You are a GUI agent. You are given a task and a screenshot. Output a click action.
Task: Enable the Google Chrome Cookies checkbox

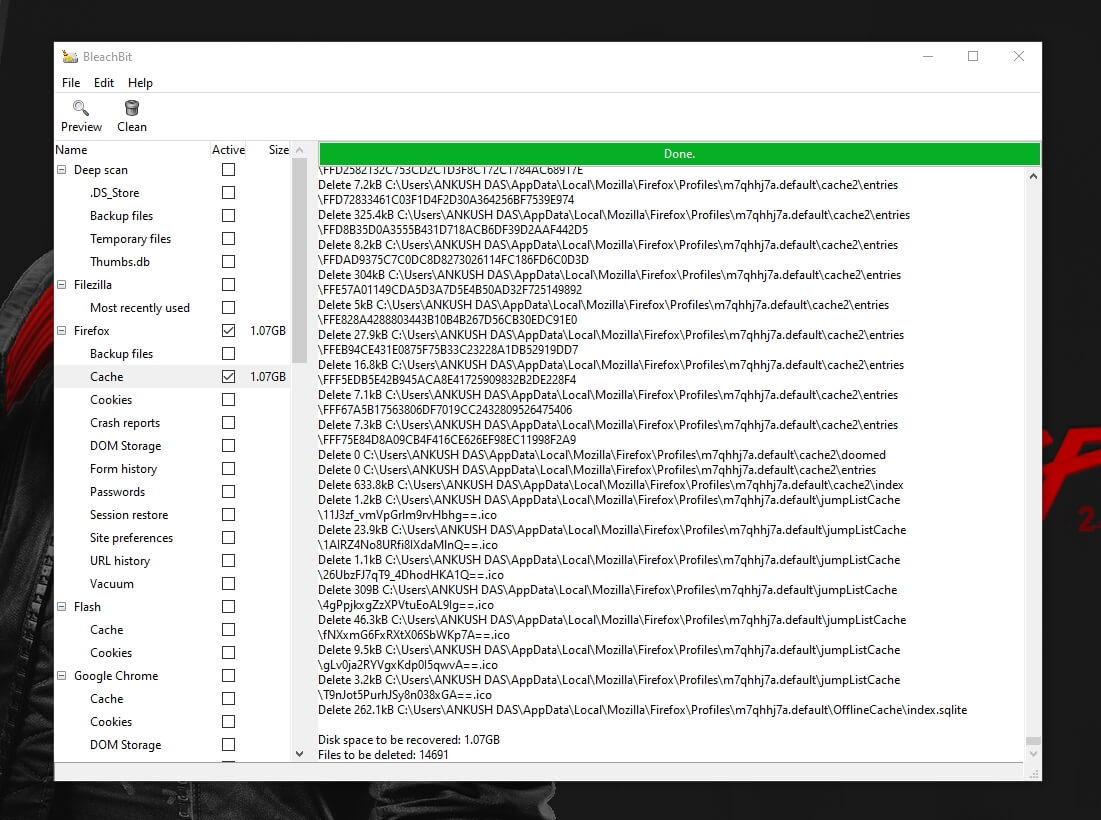click(228, 722)
